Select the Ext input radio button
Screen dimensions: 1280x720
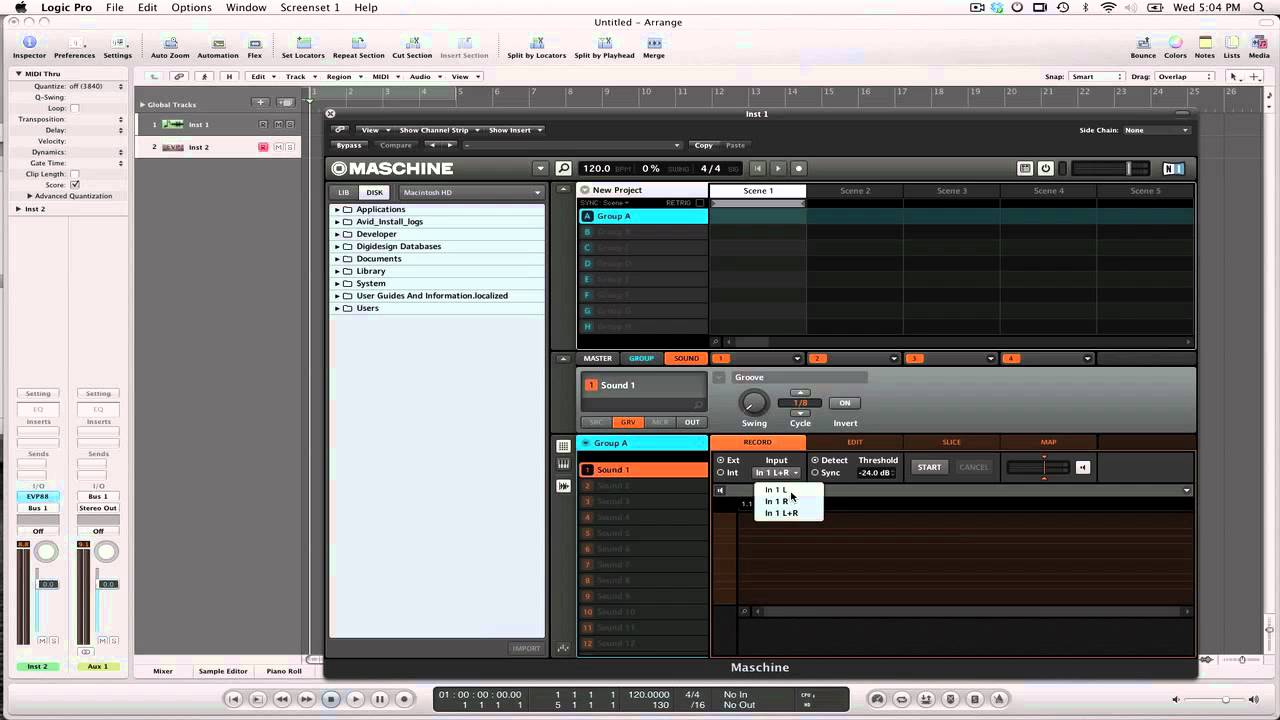click(720, 461)
